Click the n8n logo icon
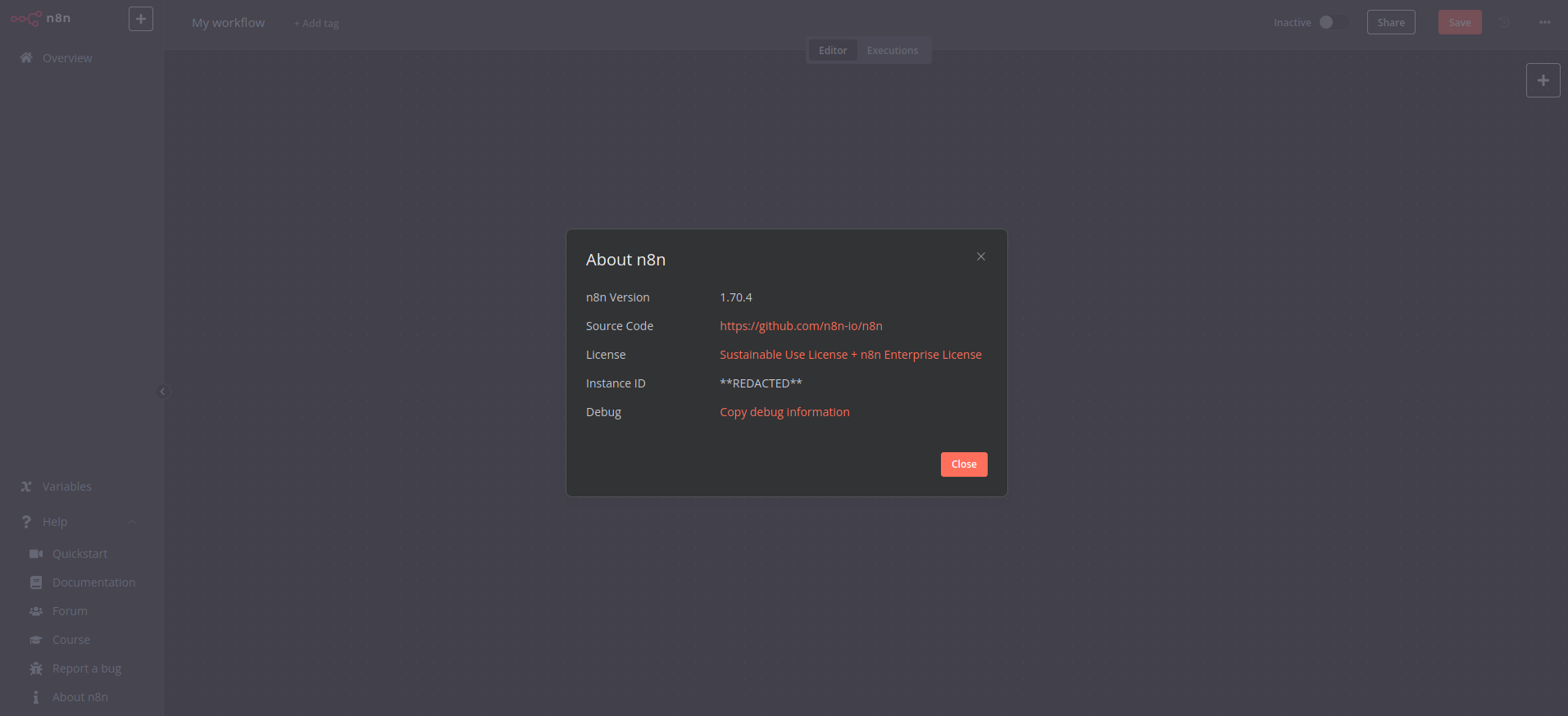This screenshot has width=1568, height=716. pos(25,18)
